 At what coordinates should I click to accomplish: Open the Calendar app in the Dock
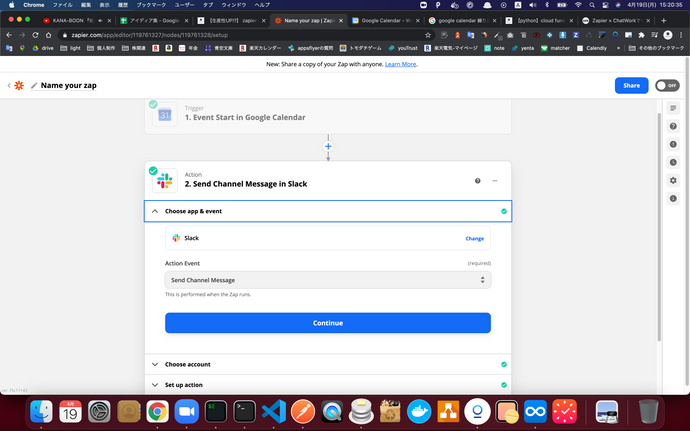coord(70,412)
